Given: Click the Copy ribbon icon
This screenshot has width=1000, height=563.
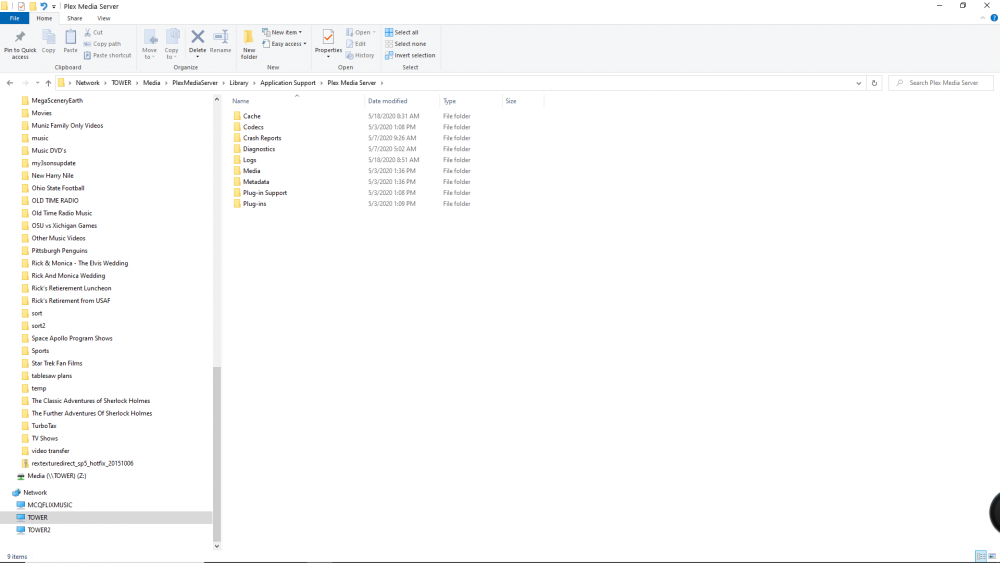Looking at the screenshot, I should [x=48, y=38].
